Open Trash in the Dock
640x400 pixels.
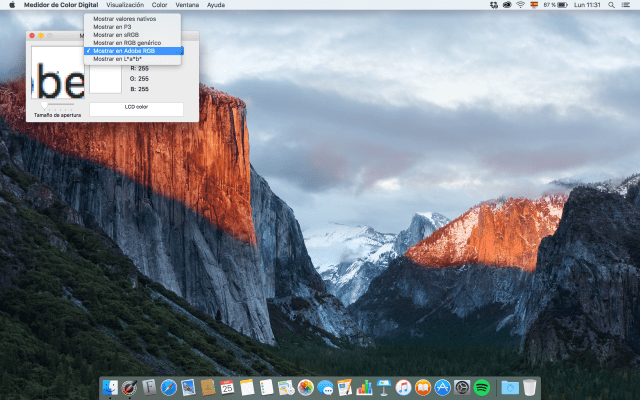pyautogui.click(x=530, y=387)
